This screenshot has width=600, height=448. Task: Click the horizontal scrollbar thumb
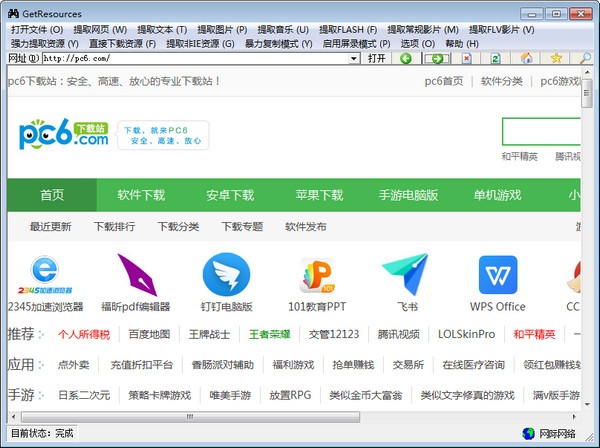point(190,417)
